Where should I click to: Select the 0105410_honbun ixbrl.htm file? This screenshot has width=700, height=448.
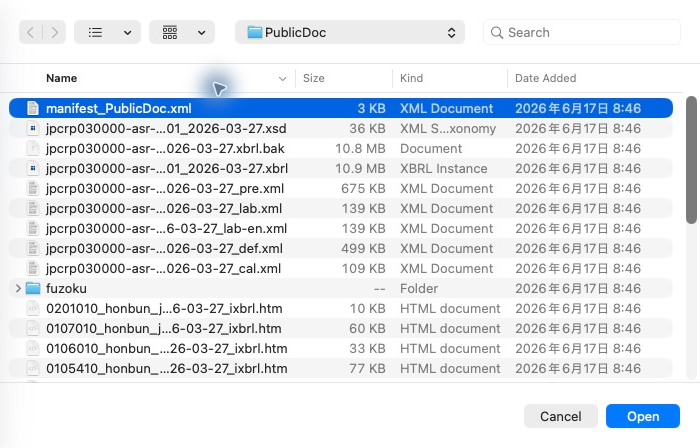pos(167,369)
